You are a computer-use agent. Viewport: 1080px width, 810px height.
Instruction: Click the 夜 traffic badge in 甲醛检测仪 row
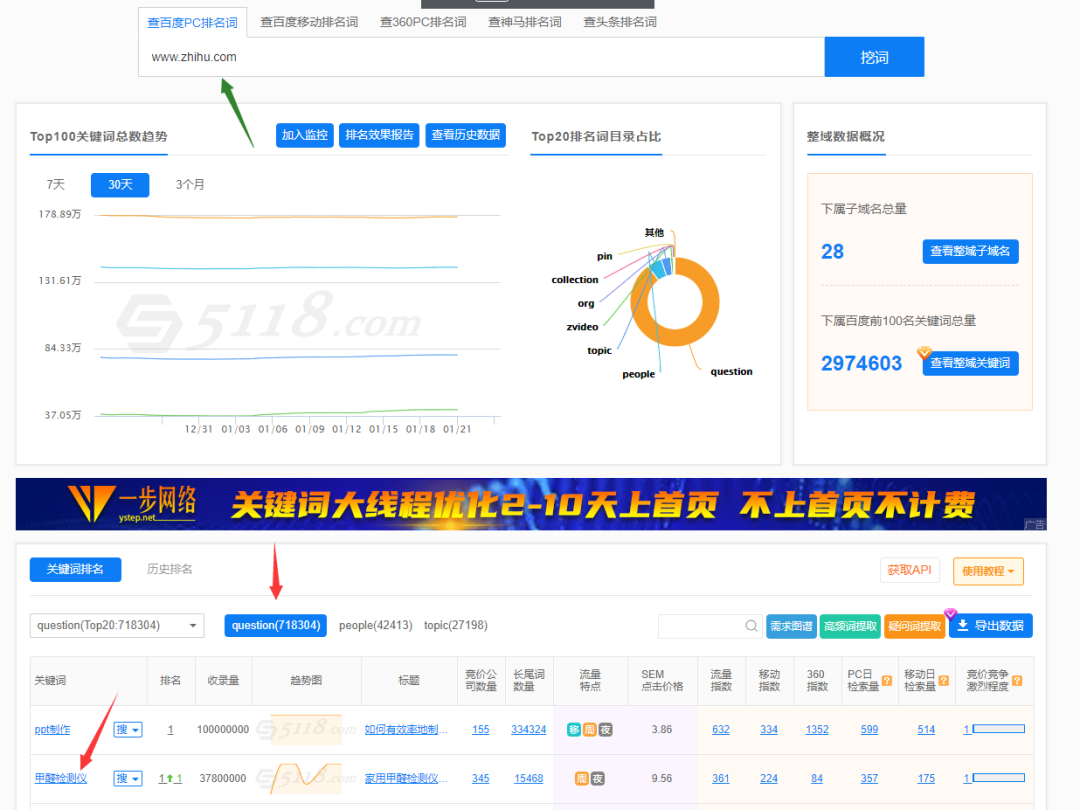pyautogui.click(x=597, y=778)
